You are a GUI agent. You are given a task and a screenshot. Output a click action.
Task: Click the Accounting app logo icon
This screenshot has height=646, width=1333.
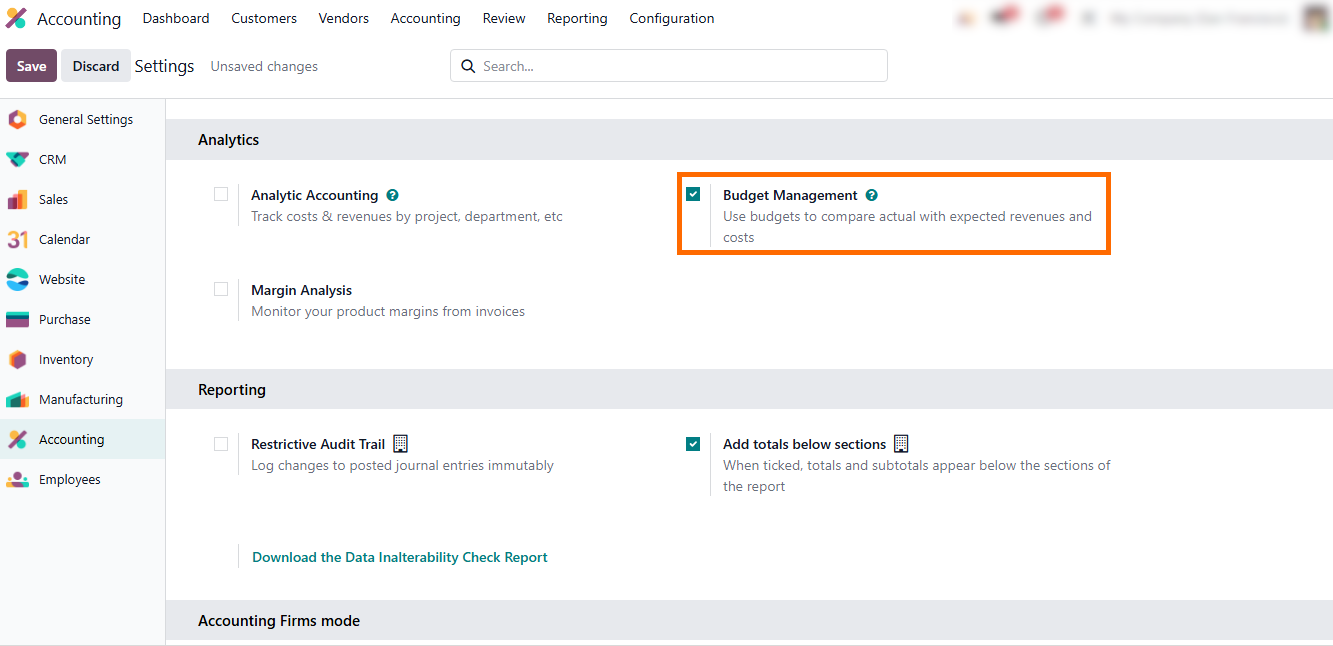(16, 19)
